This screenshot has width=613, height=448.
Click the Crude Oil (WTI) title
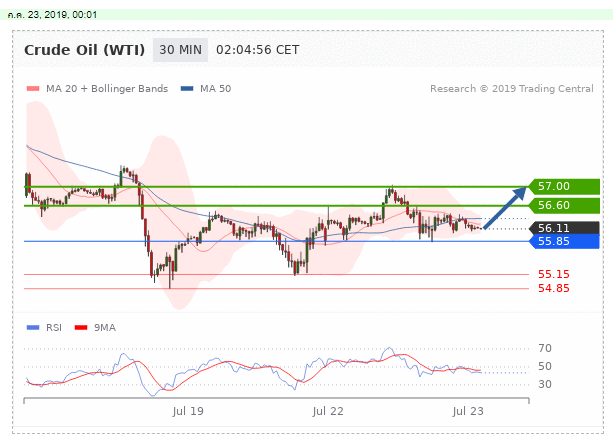[x=84, y=50]
